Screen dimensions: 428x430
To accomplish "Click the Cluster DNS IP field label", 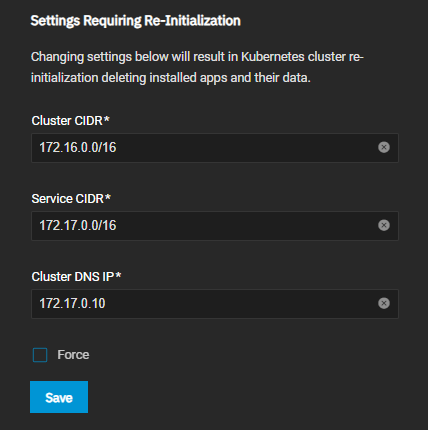I will pyautogui.click(x=73, y=277).
